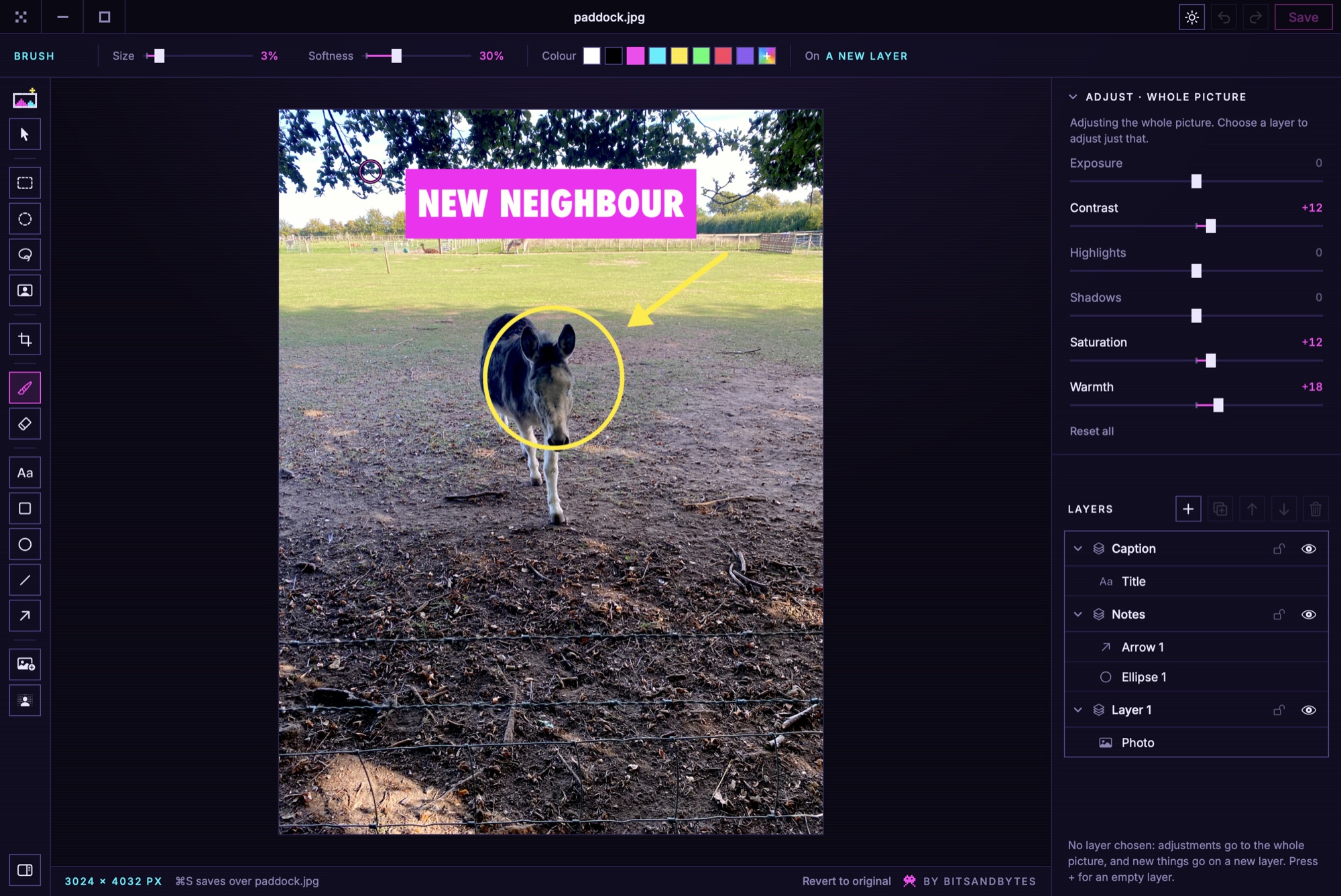The height and width of the screenshot is (896, 1341).
Task: Hide the Caption layer
Action: (x=1308, y=549)
